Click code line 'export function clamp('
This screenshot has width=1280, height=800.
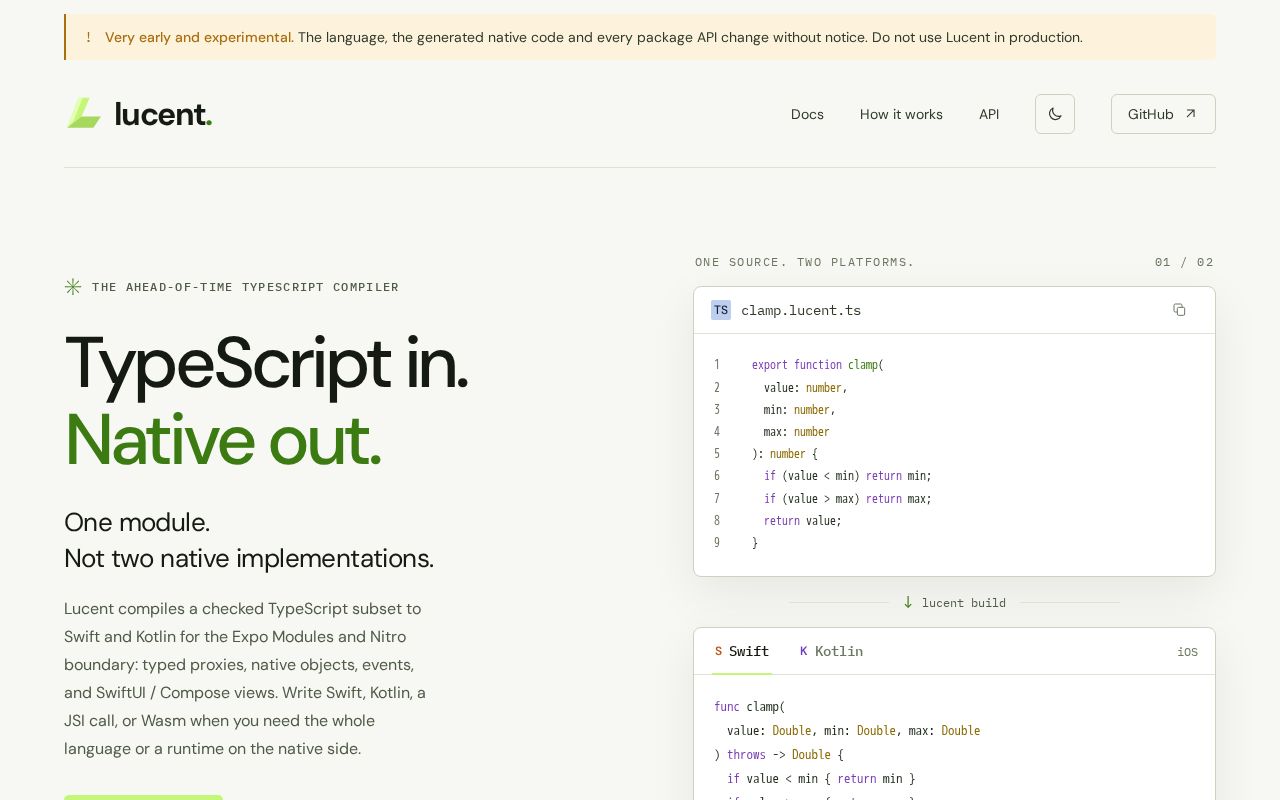(818, 365)
